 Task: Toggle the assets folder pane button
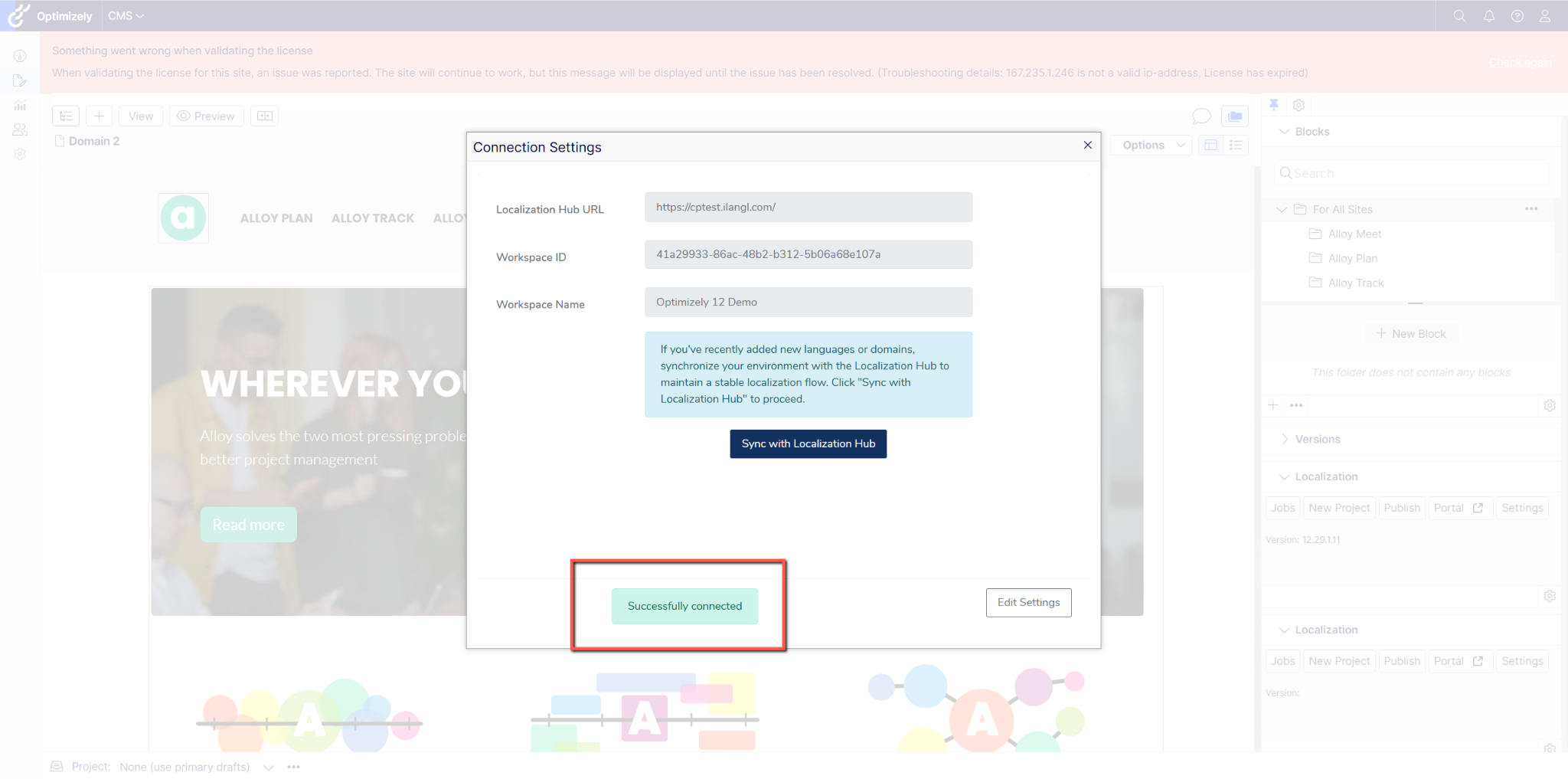point(1235,116)
